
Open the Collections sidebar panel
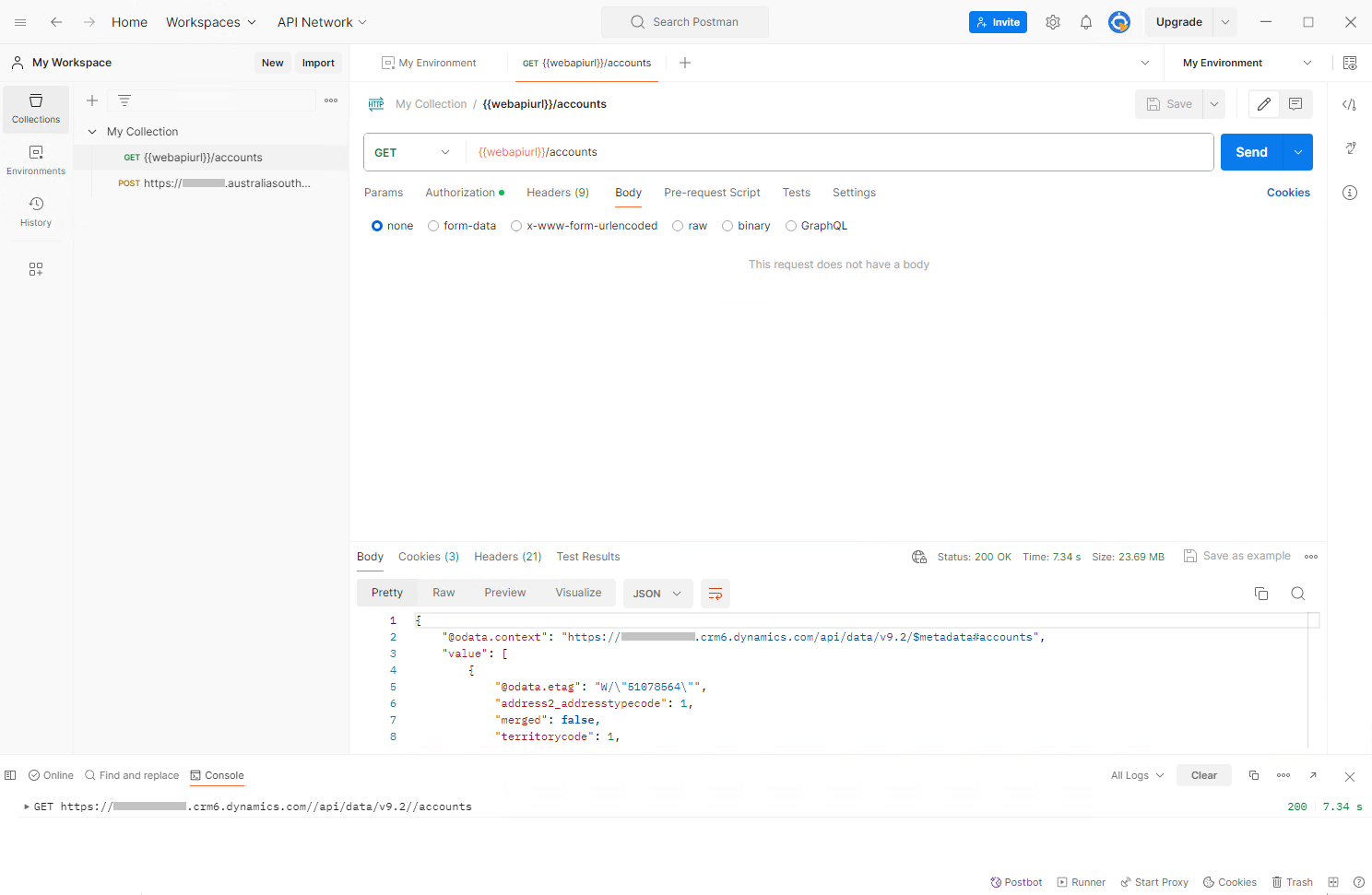pyautogui.click(x=36, y=109)
